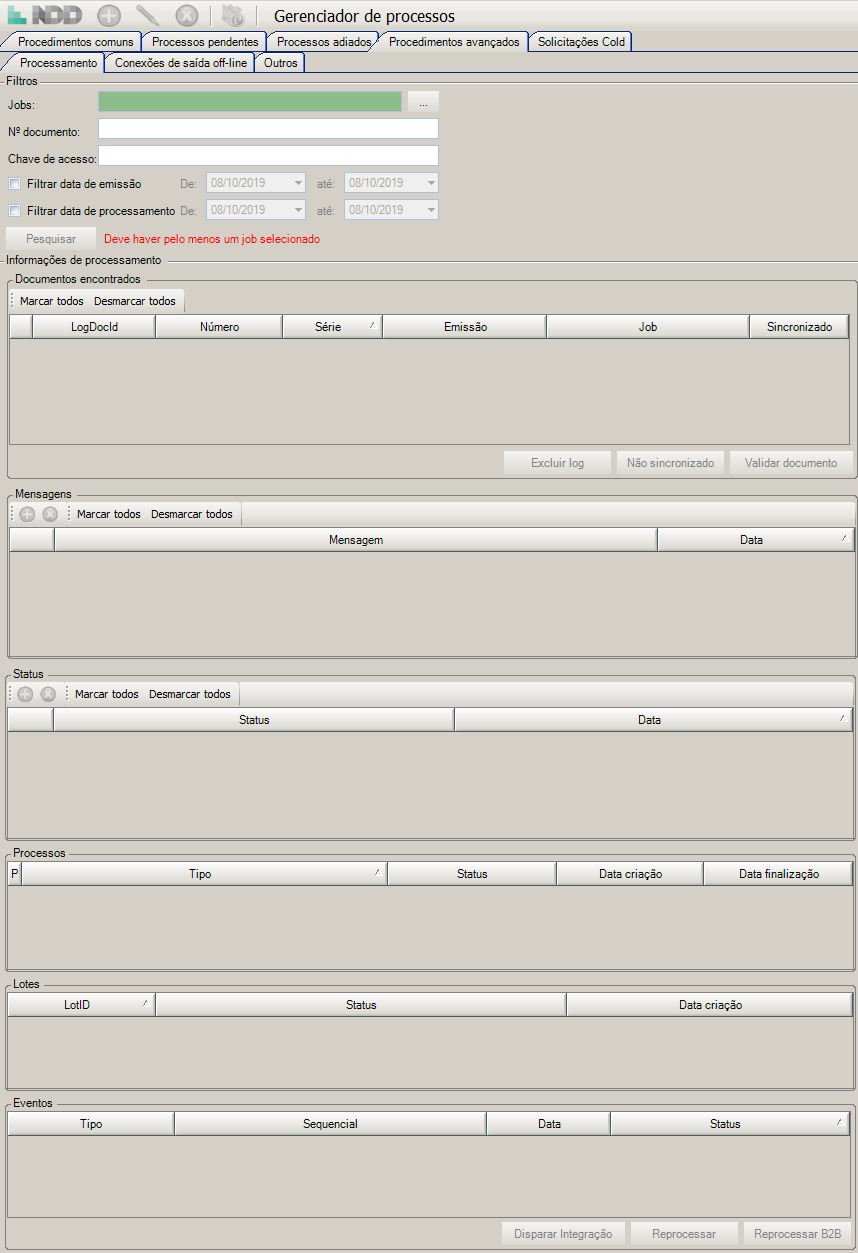Open processamento 'De' date dropdown

pyautogui.click(x=298, y=210)
